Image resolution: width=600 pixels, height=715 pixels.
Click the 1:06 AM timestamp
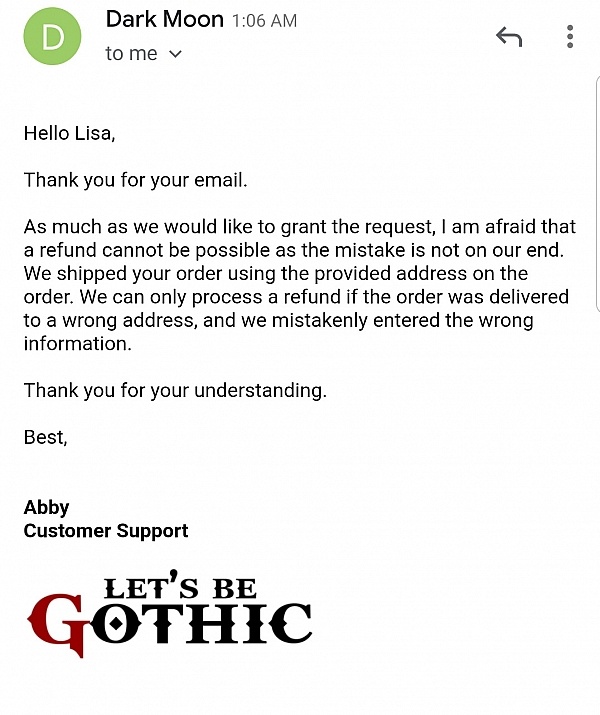[264, 21]
